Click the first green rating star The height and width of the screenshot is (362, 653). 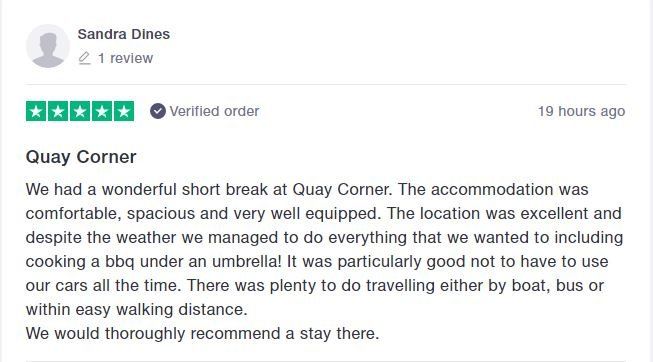click(x=36, y=111)
